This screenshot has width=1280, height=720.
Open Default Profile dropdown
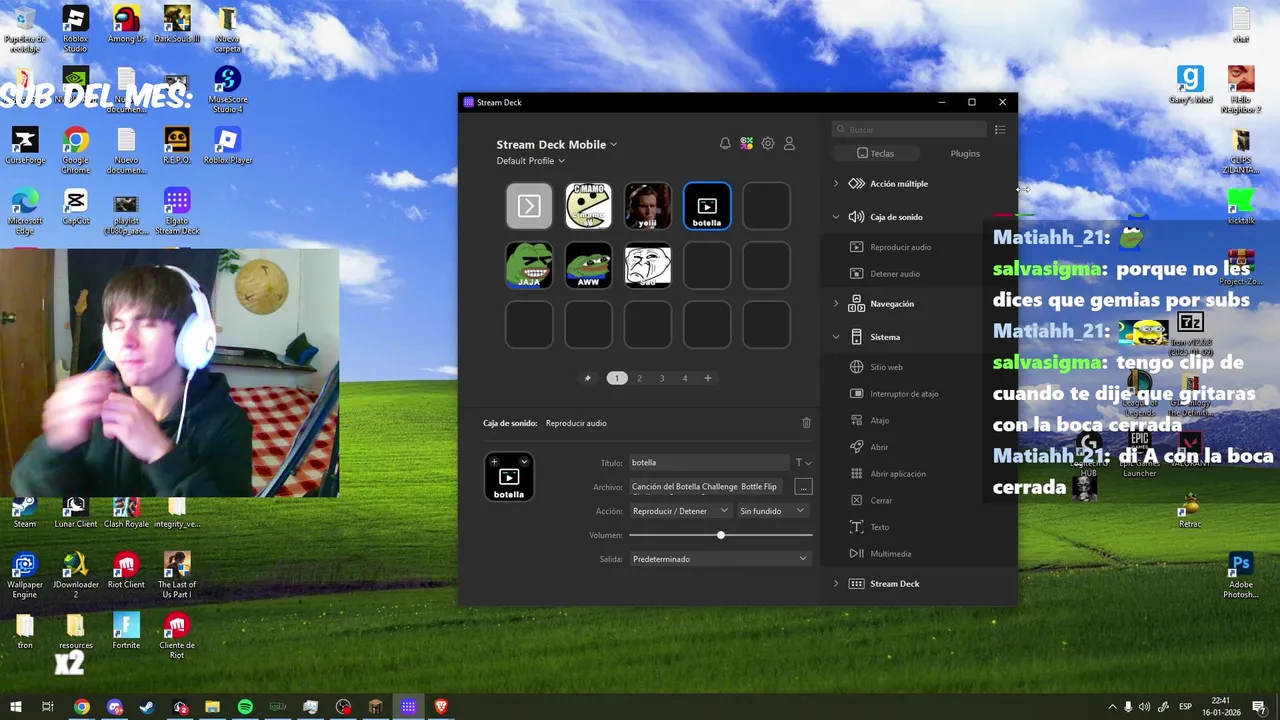531,161
